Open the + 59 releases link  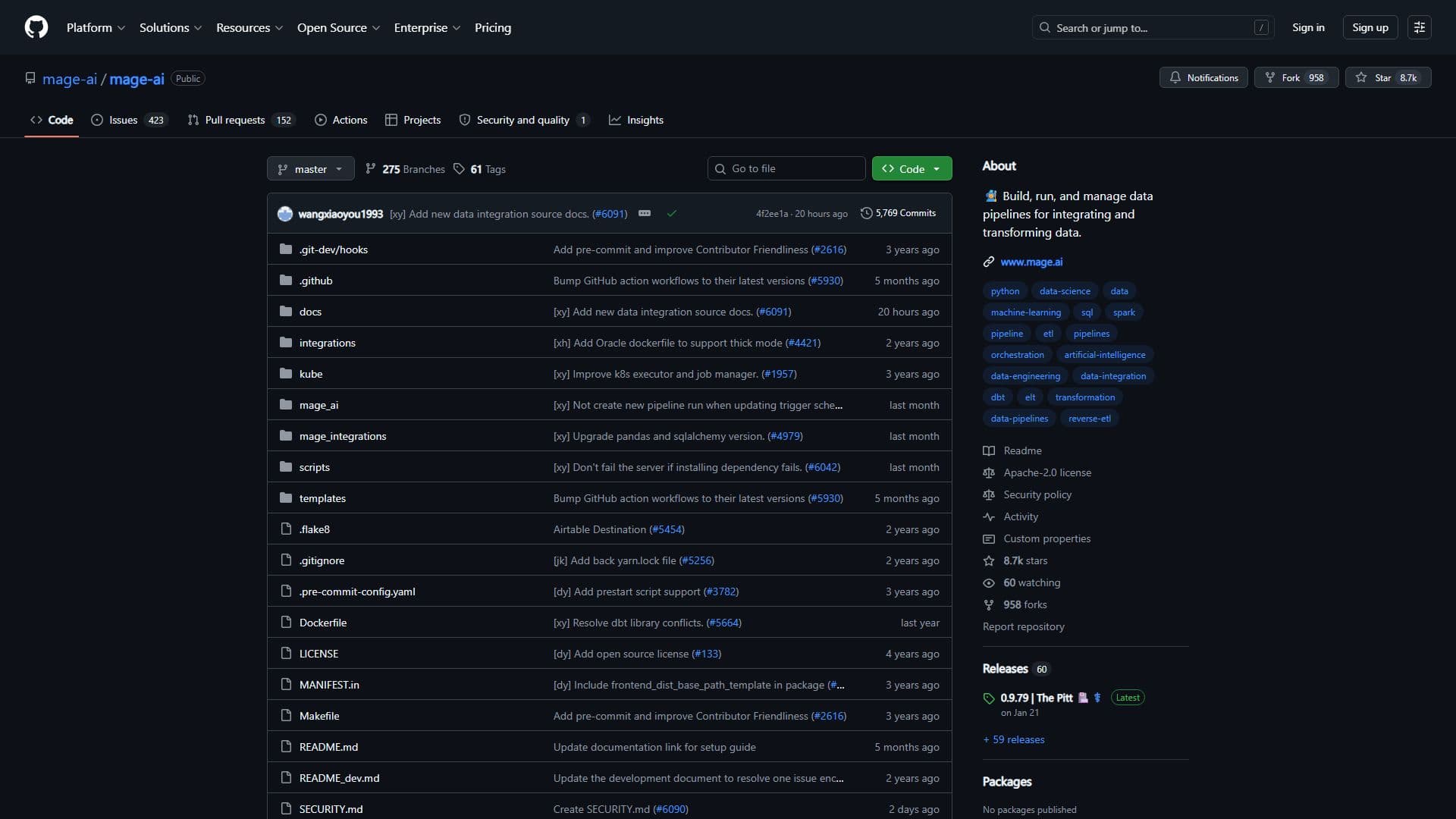1014,739
